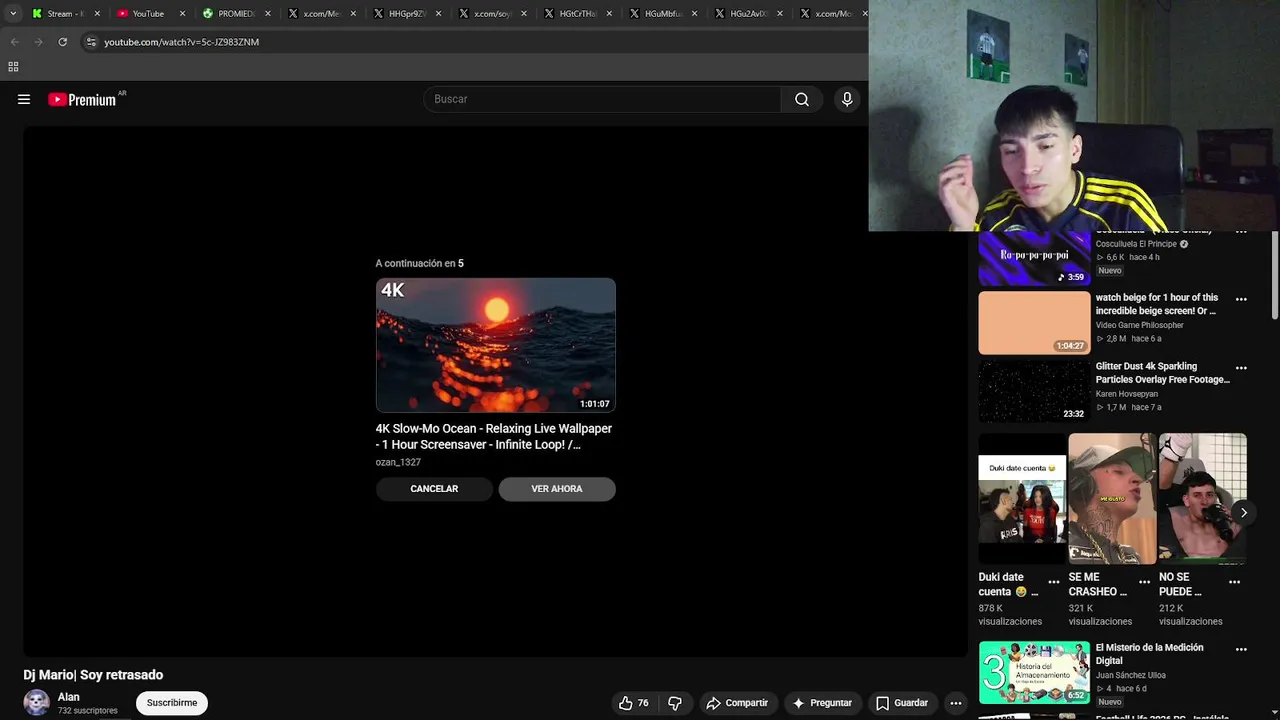Close the HGuMbfu tab
1280x720 pixels.
pyautogui.click(x=694, y=14)
